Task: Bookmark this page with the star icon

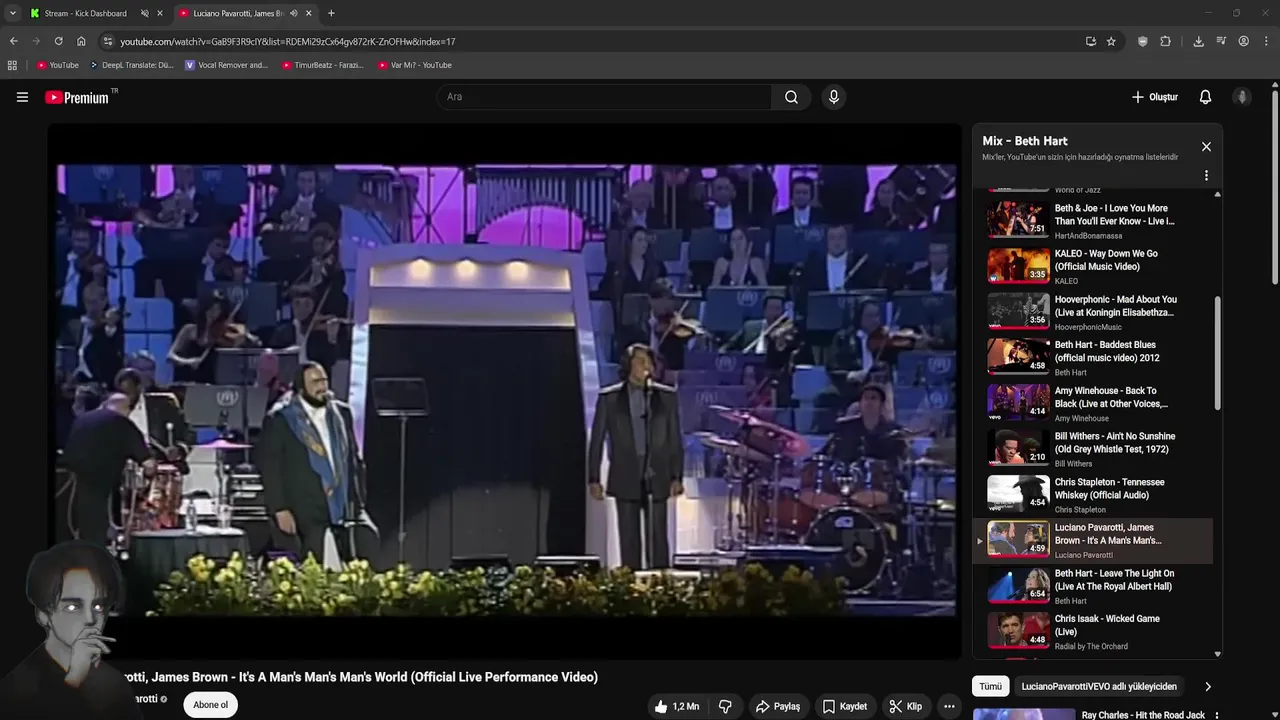Action: click(1111, 41)
